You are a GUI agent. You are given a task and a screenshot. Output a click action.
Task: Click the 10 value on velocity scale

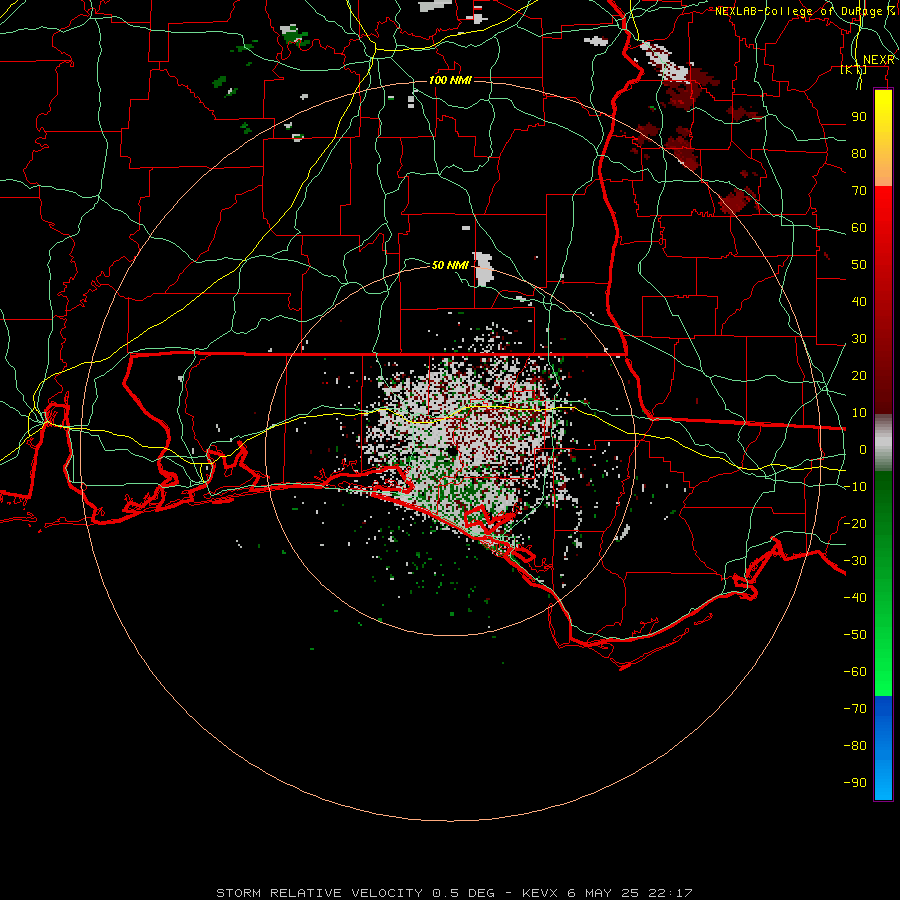pyautogui.click(x=859, y=413)
